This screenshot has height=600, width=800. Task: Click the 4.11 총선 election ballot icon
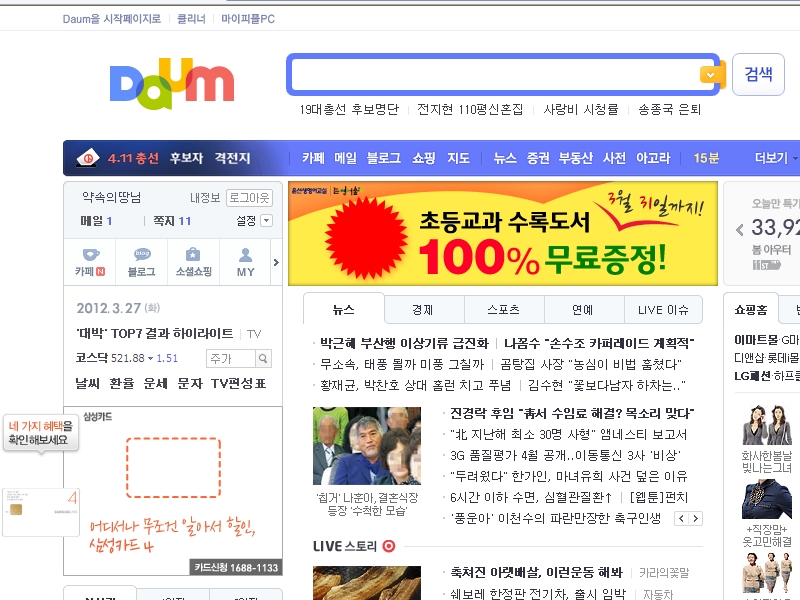click(x=88, y=158)
